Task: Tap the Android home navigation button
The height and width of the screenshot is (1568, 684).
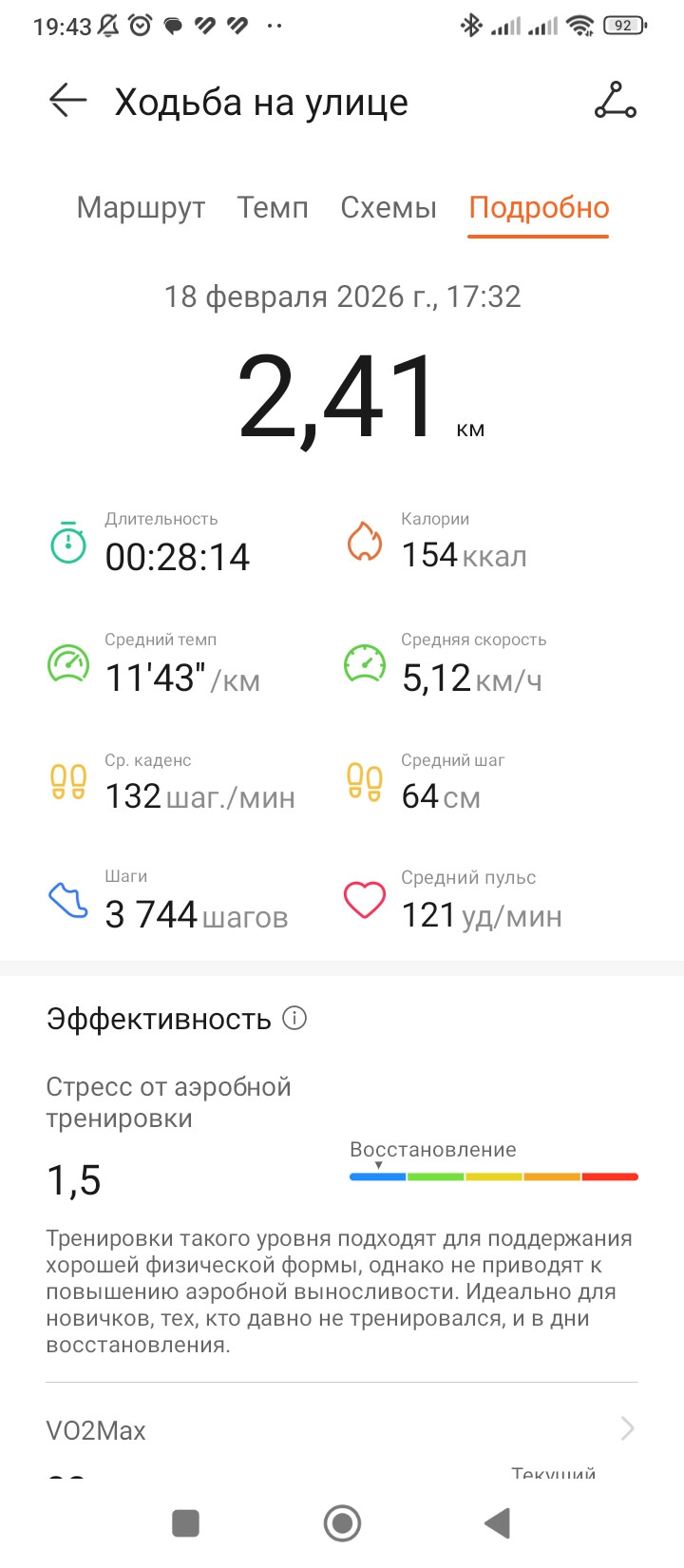Action: (x=342, y=1523)
